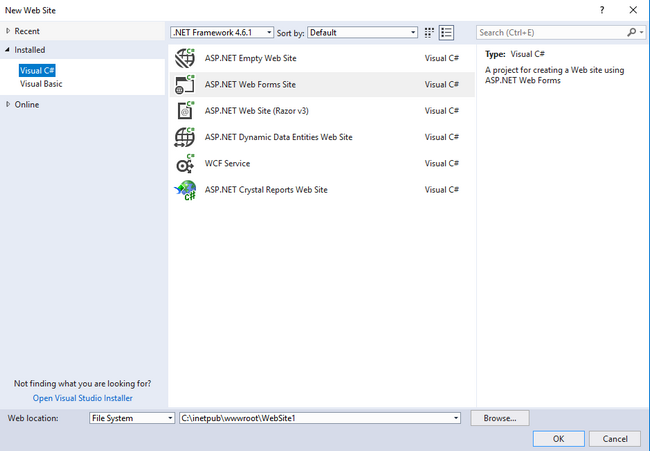Click the Dynamic Data Entities Web Site icon
This screenshot has height=451, width=650.
pos(184,137)
